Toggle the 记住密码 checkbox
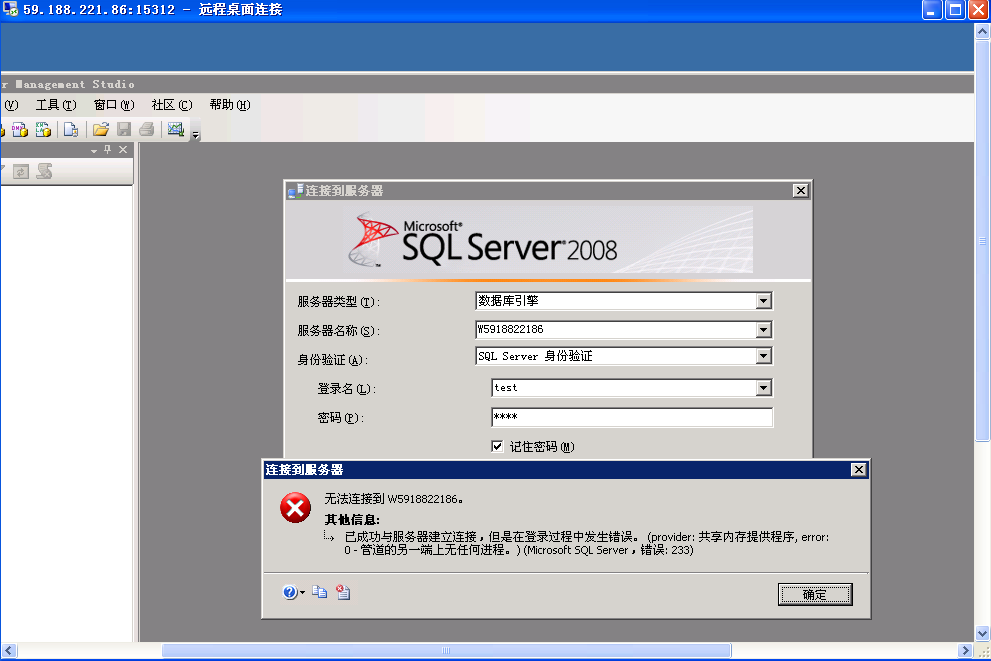This screenshot has width=991, height=661. click(497, 447)
